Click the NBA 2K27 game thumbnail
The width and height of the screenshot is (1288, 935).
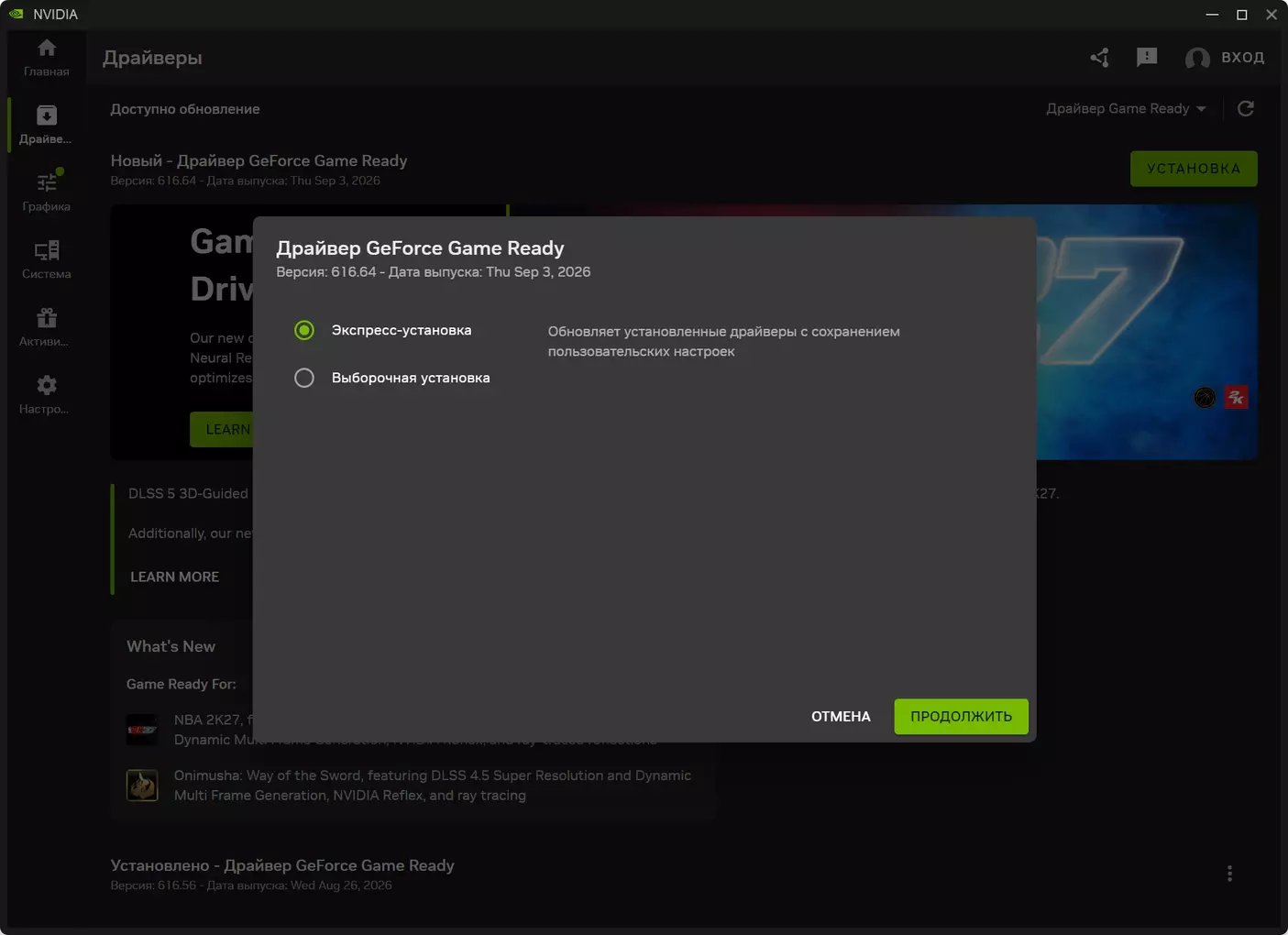click(142, 730)
